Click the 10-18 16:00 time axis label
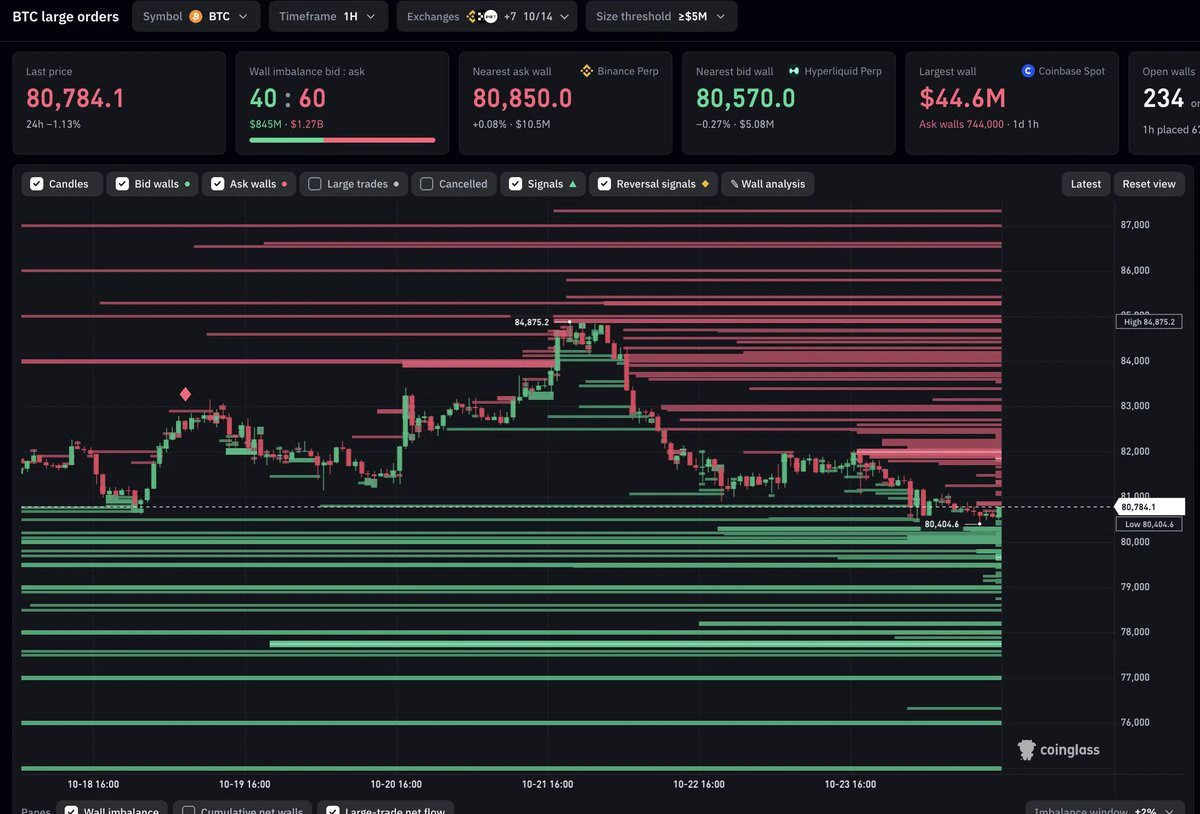This screenshot has height=814, width=1200. (x=93, y=785)
